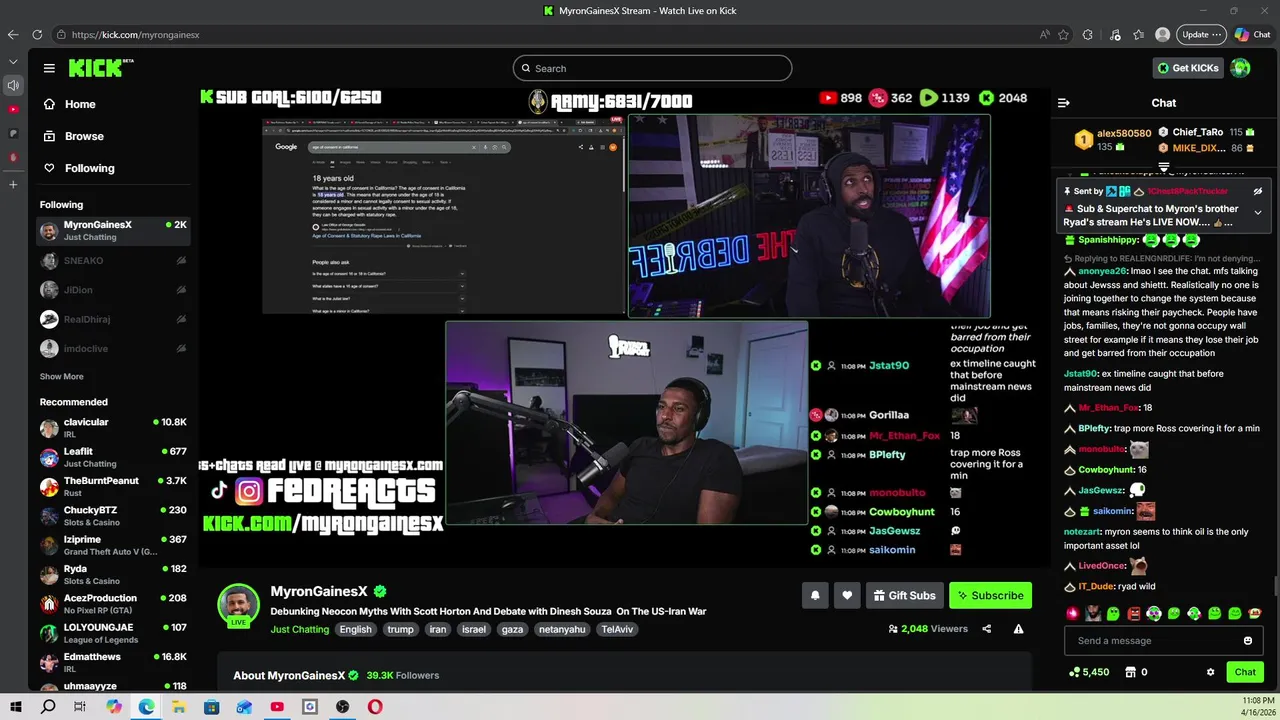This screenshot has width=1280, height=720.
Task: Click the Just Chatting category link
Action: (x=299, y=630)
